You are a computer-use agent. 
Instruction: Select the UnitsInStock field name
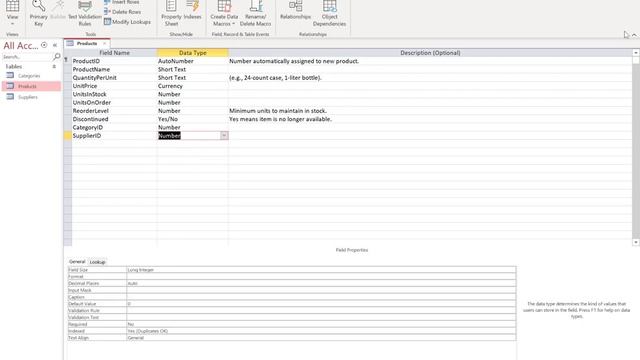coord(89,94)
